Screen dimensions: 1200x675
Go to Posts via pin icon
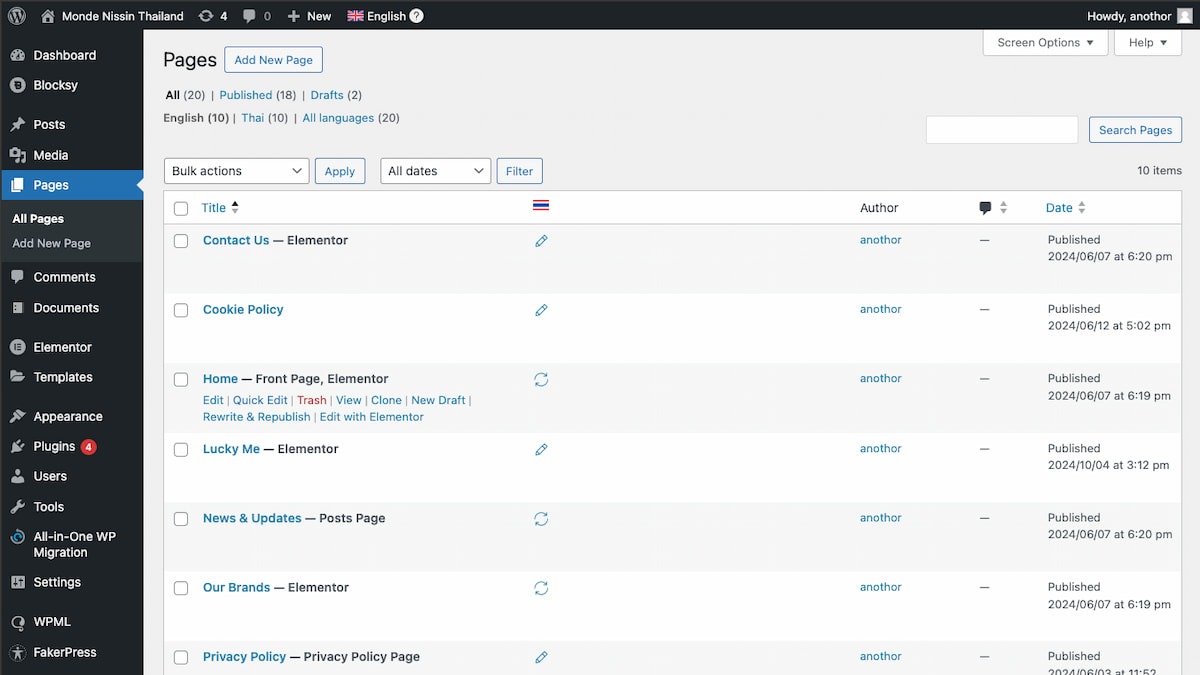17,125
